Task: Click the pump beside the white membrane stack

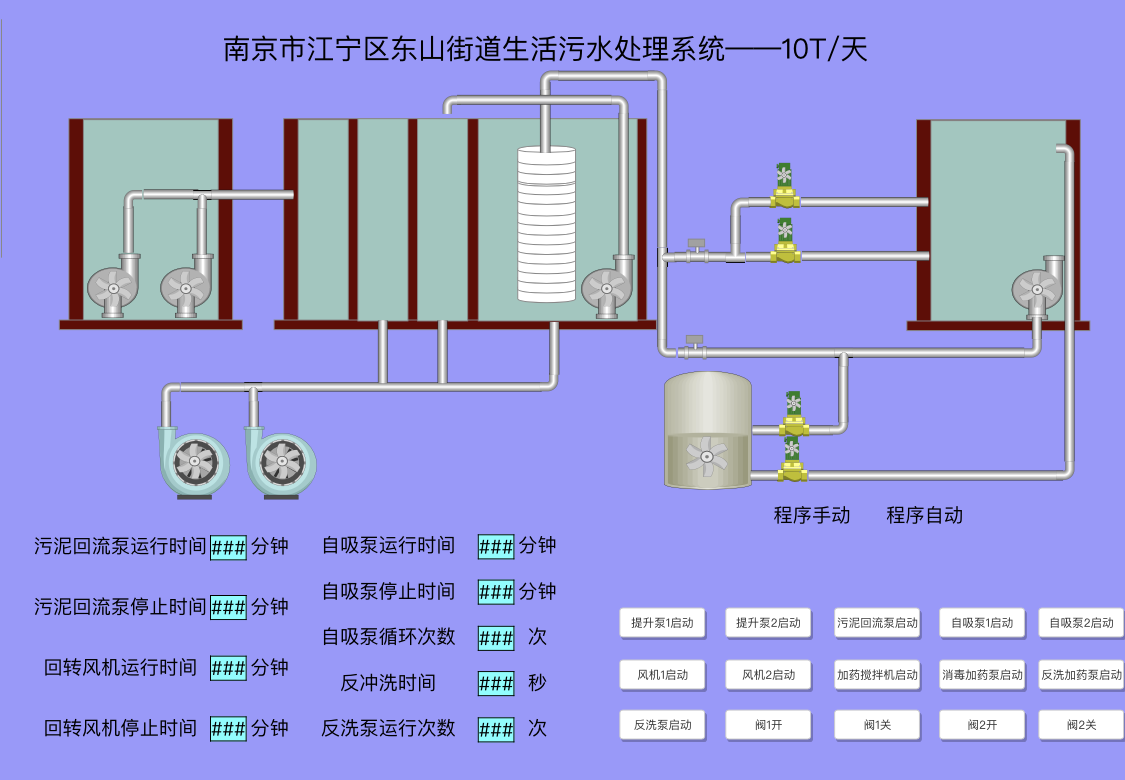Action: point(608,288)
